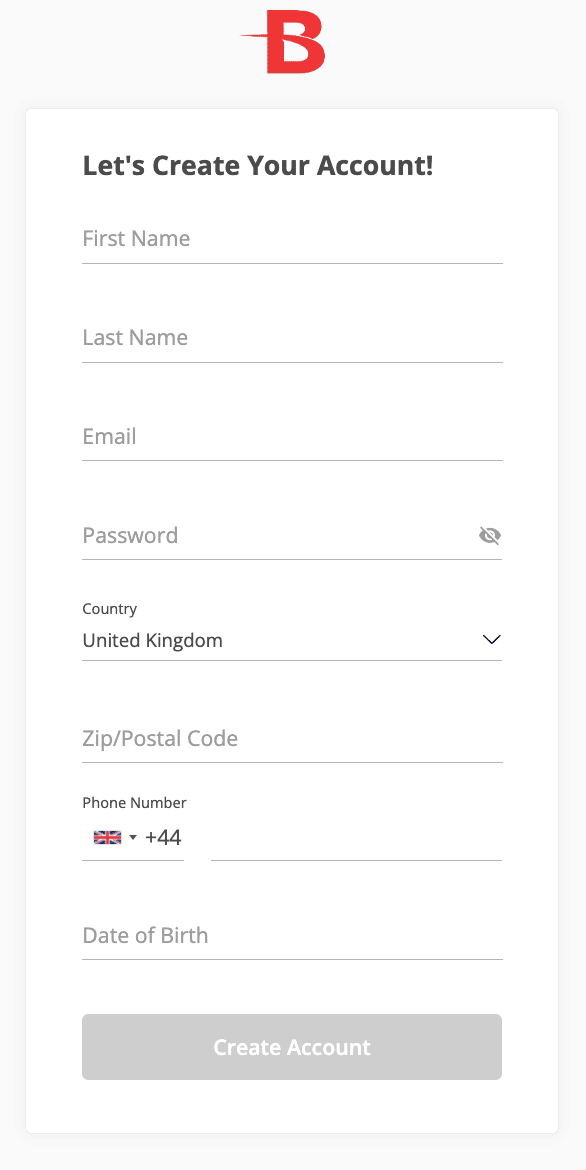Click into the Email field
This screenshot has width=586, height=1170.
click(292, 437)
